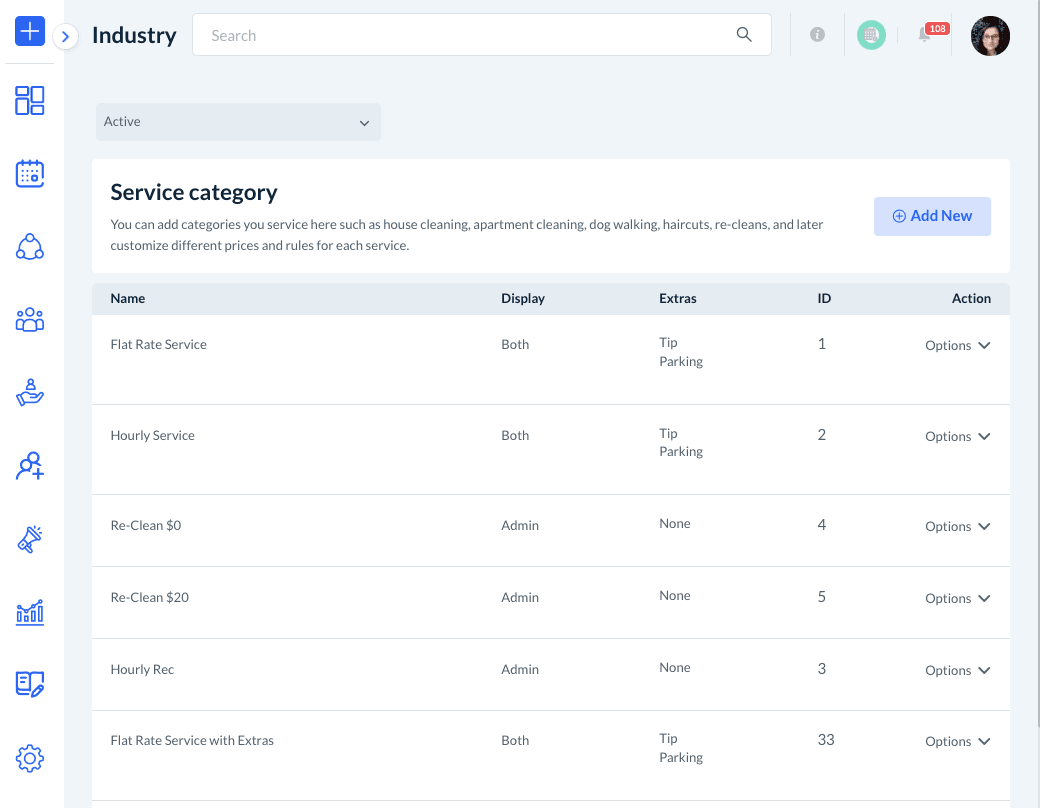Viewport: 1040px width, 808px height.
Task: Open the notifications bell icon
Action: (x=925, y=36)
